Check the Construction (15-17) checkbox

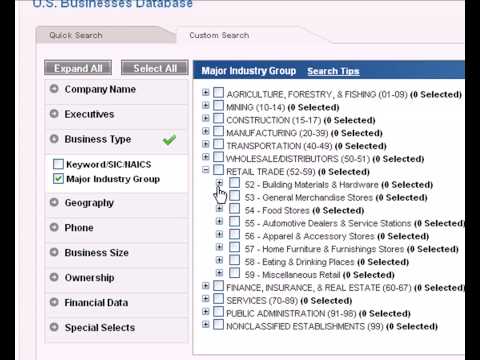(218, 118)
